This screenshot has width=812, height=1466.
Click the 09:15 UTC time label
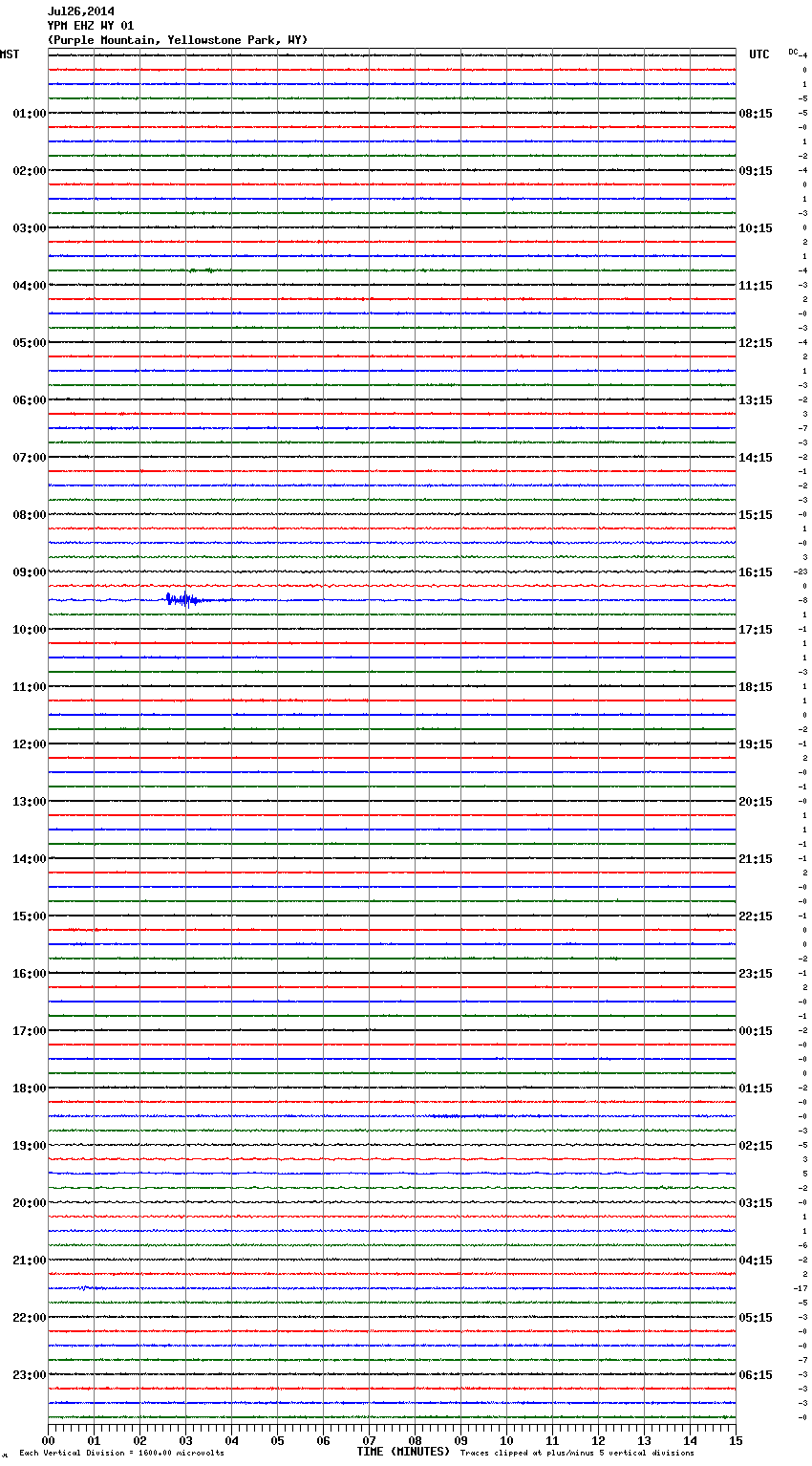coord(756,171)
